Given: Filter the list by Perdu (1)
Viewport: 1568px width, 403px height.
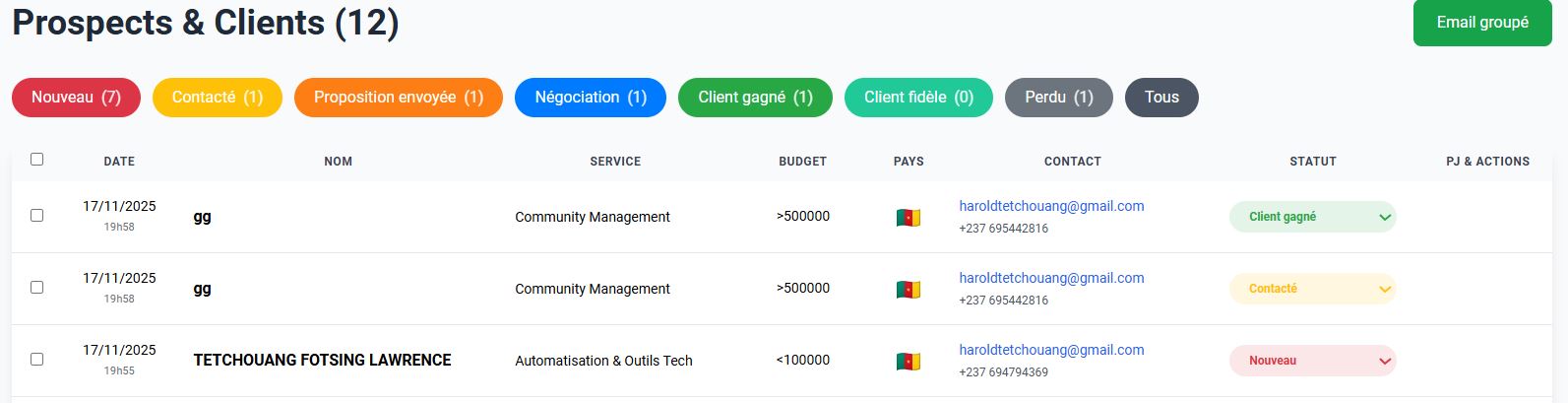Looking at the screenshot, I should click(x=1058, y=98).
